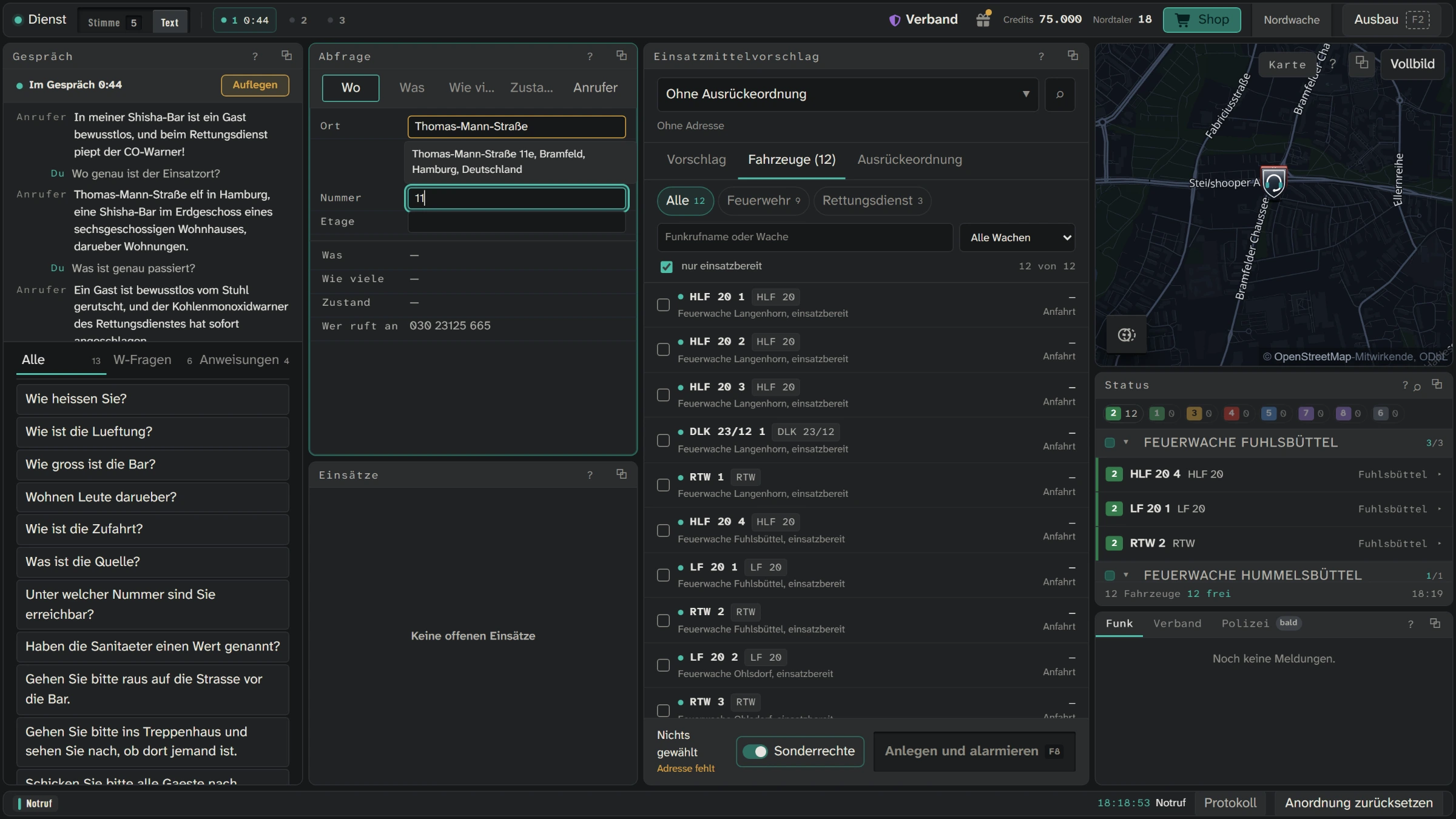This screenshot has width=1456, height=819.
Task: Check the RTW 1 vehicle checkbox
Action: [x=664, y=485]
